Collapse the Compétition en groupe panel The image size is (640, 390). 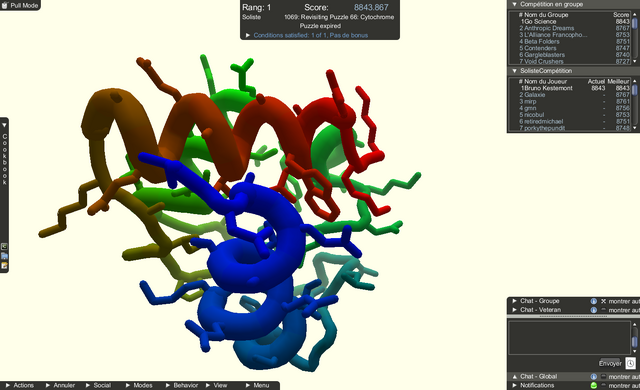514,4
